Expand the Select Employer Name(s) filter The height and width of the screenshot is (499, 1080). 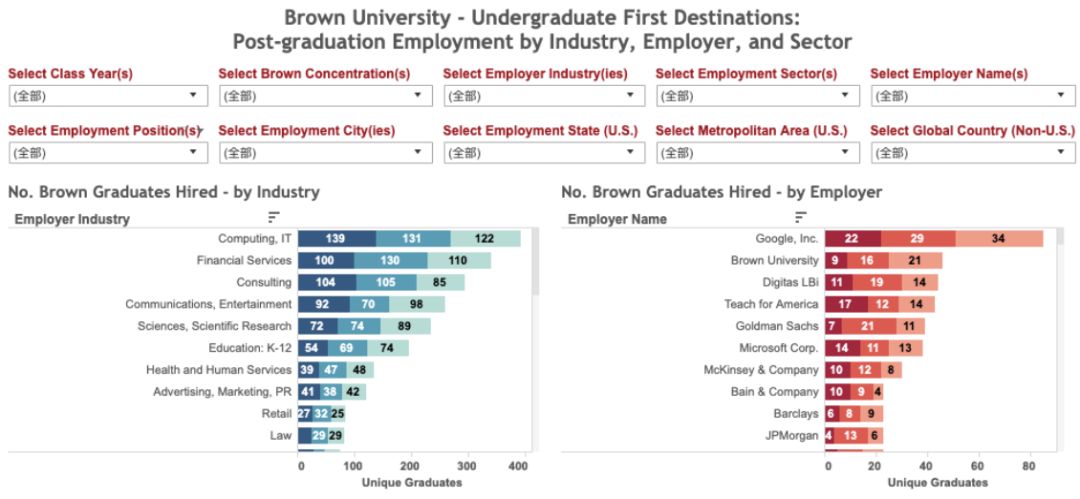coord(973,96)
